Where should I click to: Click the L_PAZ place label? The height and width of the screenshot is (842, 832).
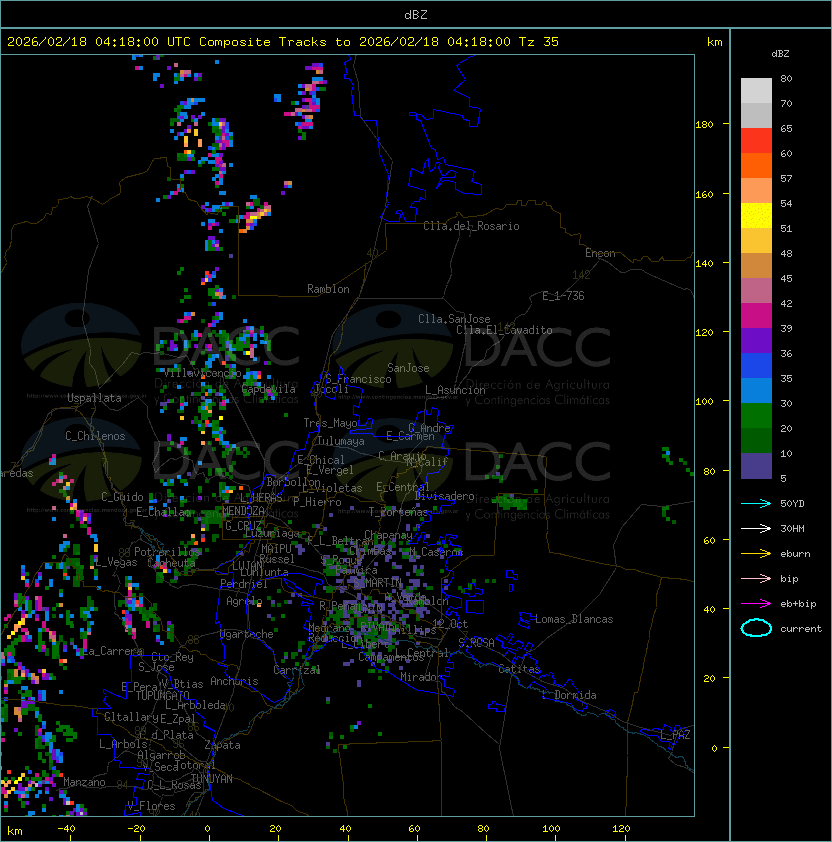click(x=675, y=735)
